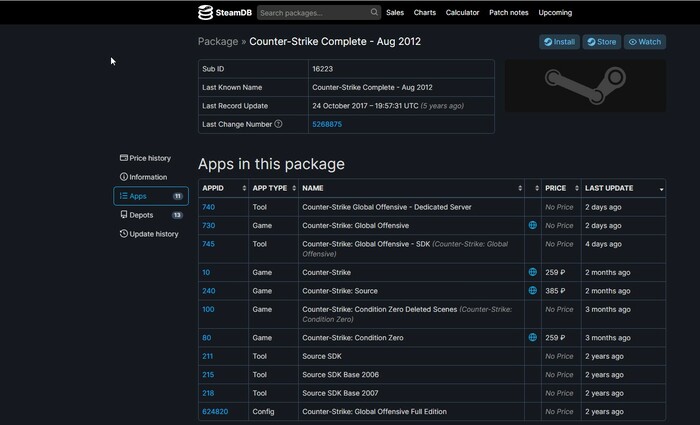Open app ID 211 link
The image size is (700, 425).
[x=207, y=356]
